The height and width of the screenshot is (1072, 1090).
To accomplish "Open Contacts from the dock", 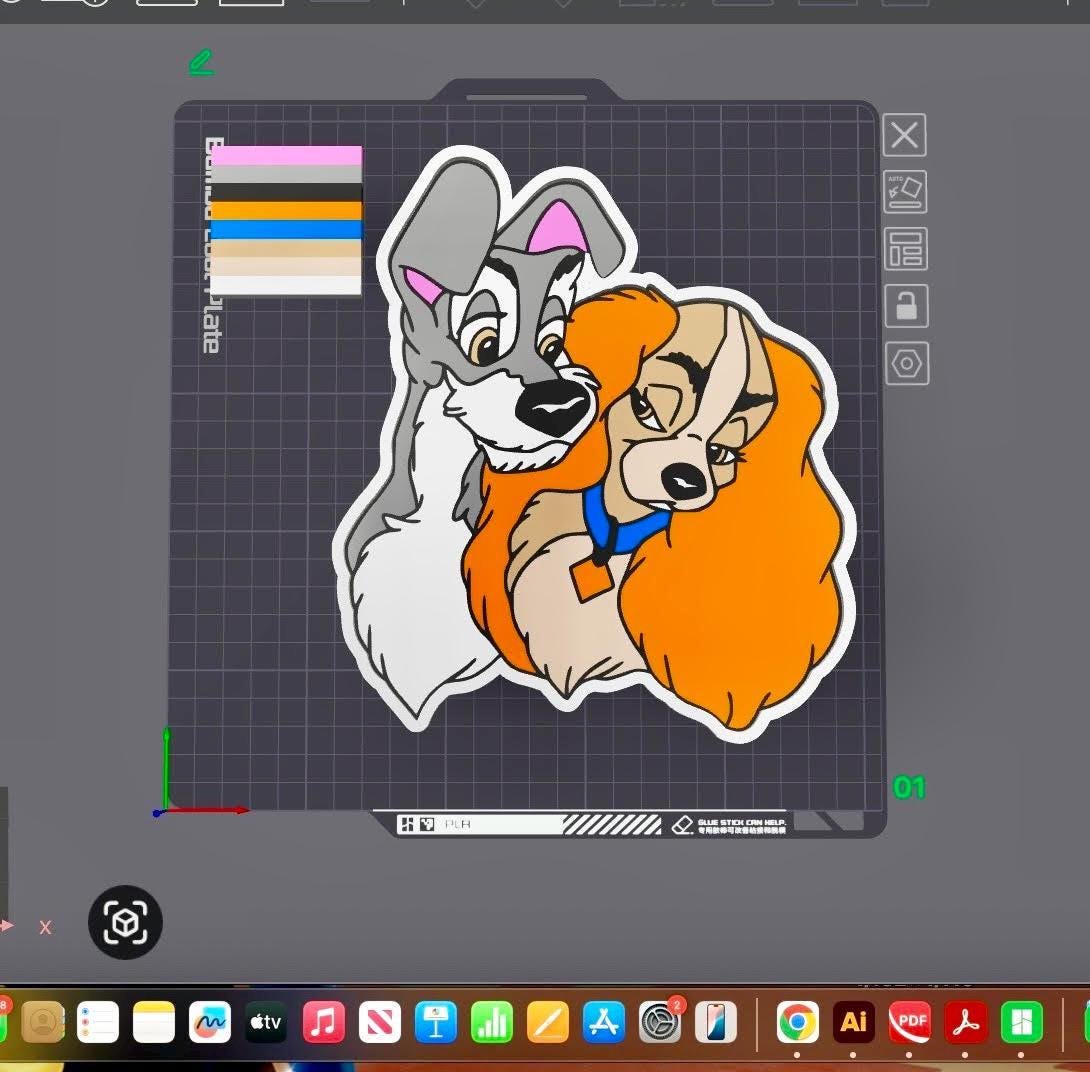I will tap(43, 1022).
